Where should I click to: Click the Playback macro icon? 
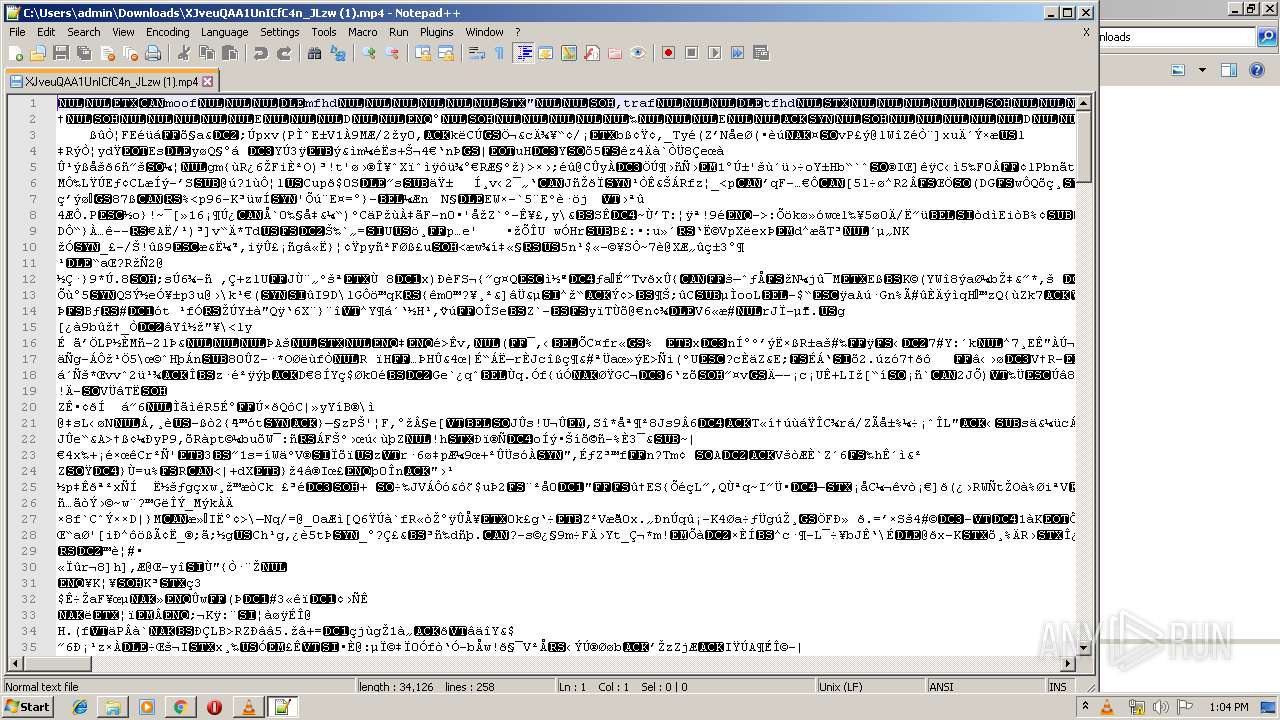[x=715, y=53]
